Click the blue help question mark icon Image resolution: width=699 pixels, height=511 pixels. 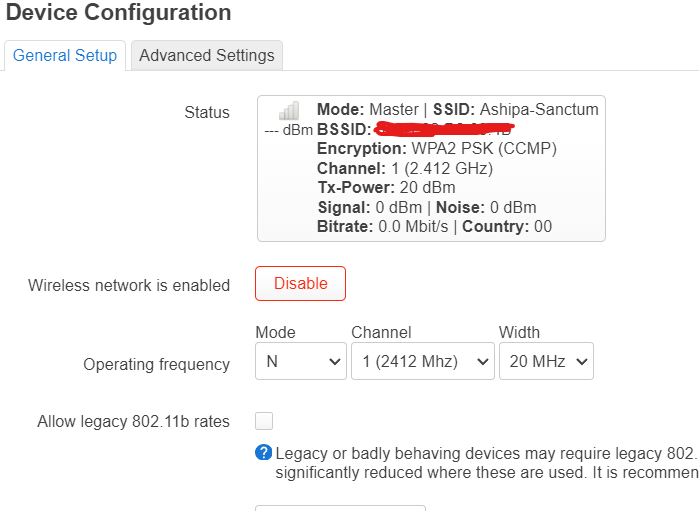tap(263, 453)
